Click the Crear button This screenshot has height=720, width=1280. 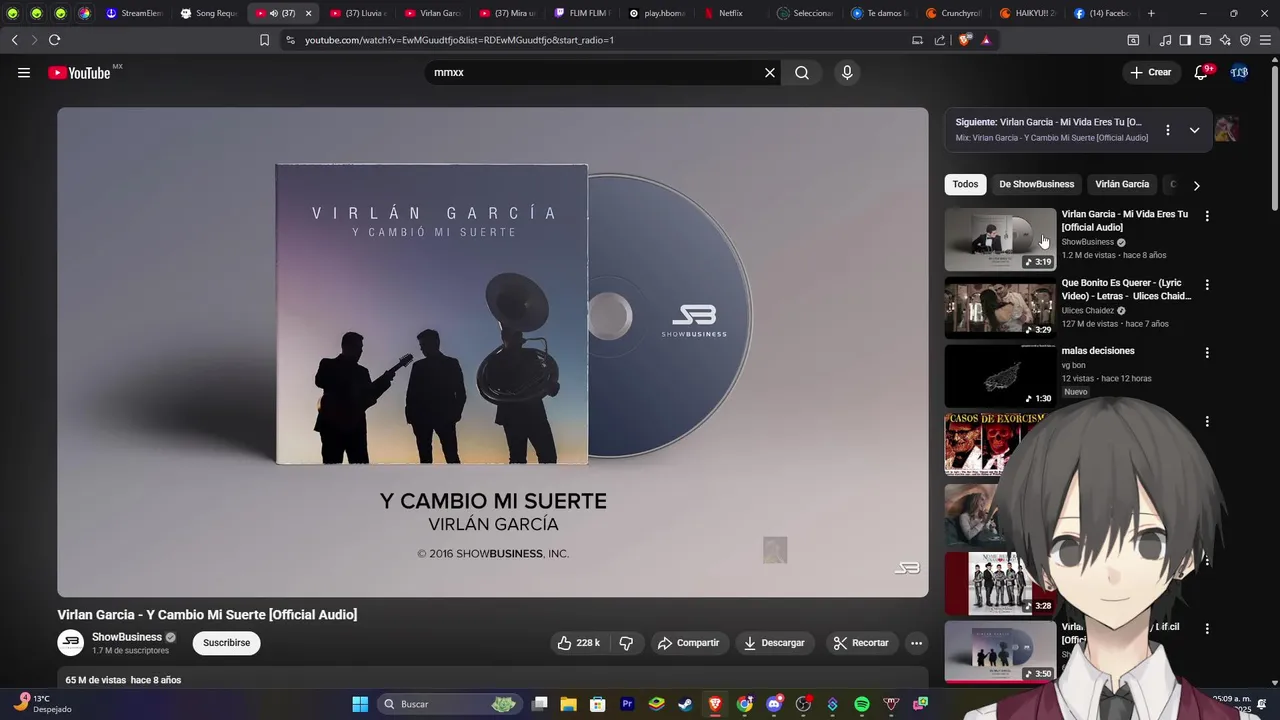point(1150,72)
